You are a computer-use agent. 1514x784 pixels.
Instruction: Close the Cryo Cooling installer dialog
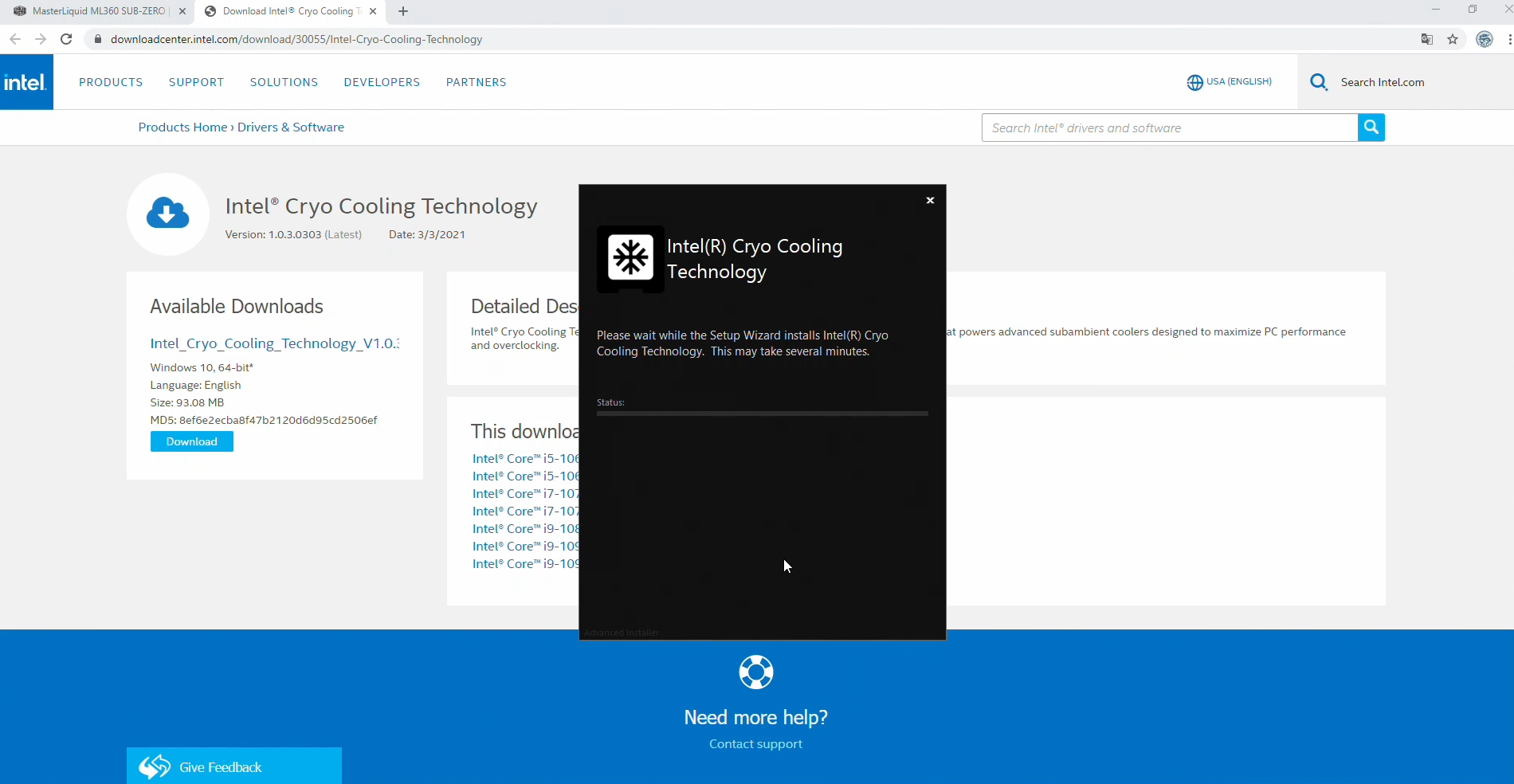click(930, 201)
